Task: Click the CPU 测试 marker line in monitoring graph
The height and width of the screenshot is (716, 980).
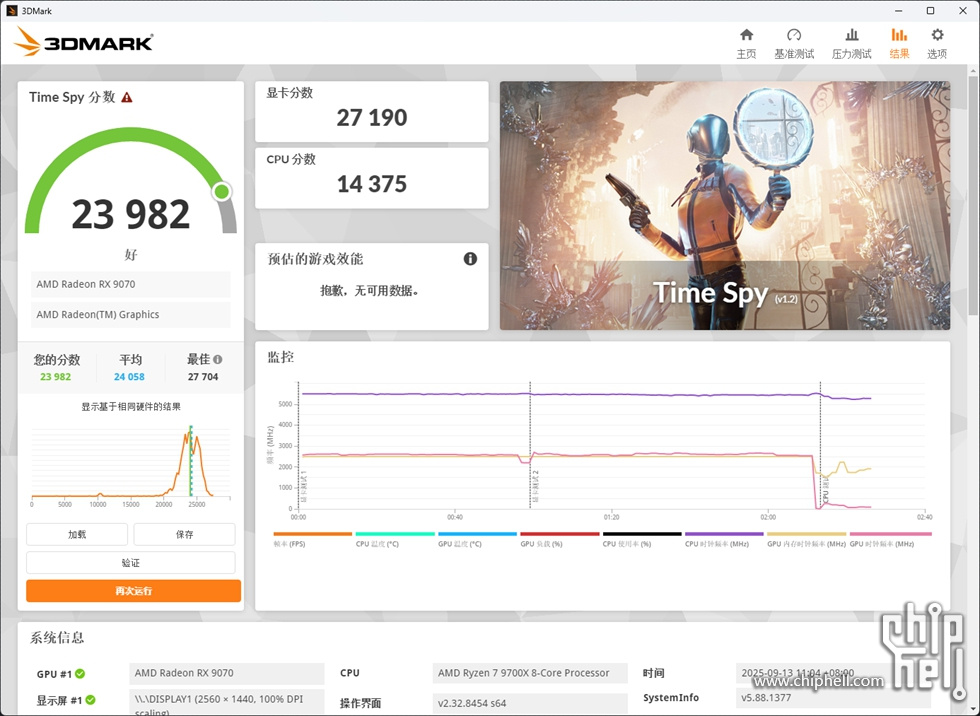Action: click(x=821, y=445)
